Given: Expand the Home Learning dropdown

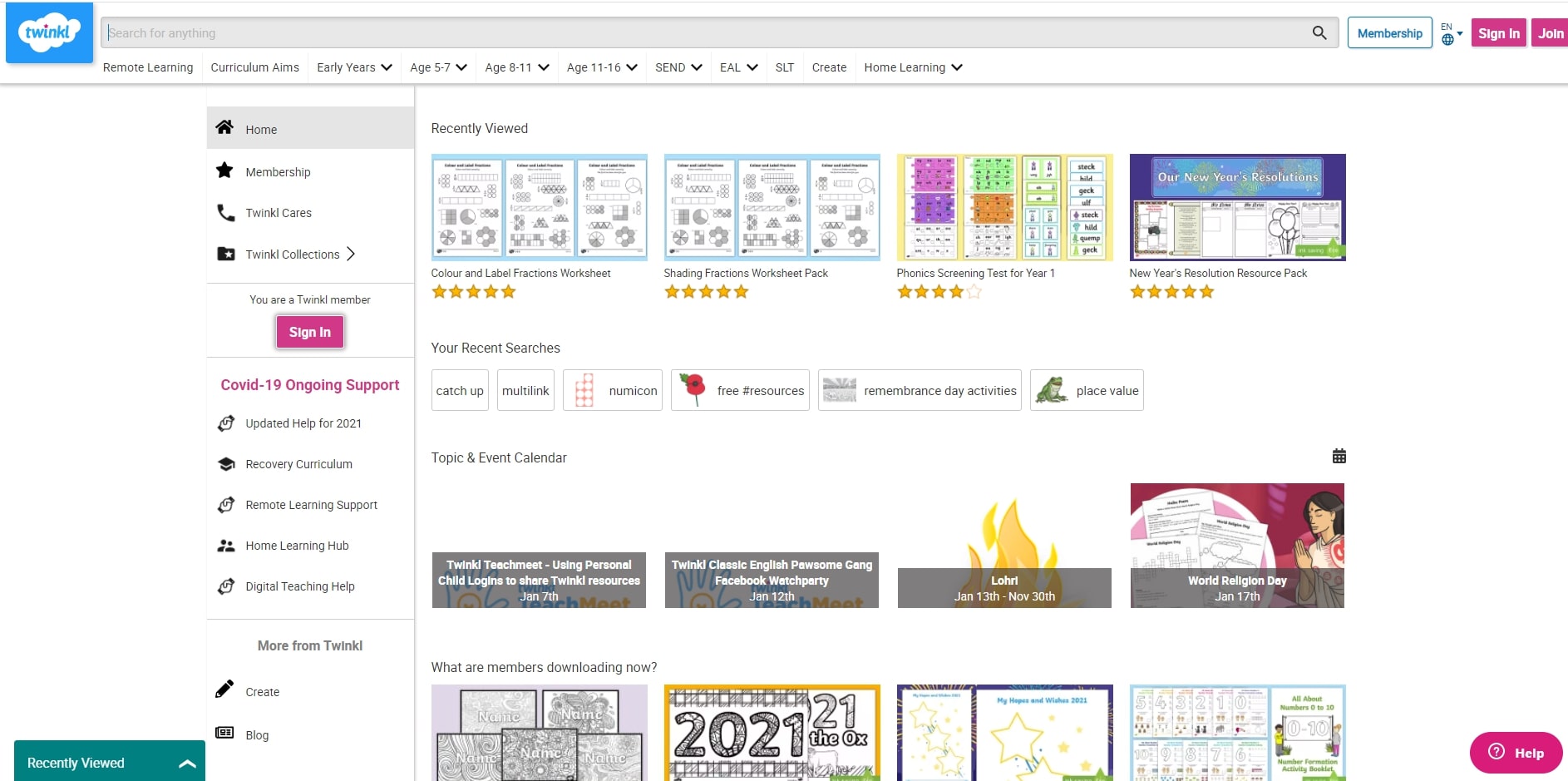Looking at the screenshot, I should click(x=913, y=67).
